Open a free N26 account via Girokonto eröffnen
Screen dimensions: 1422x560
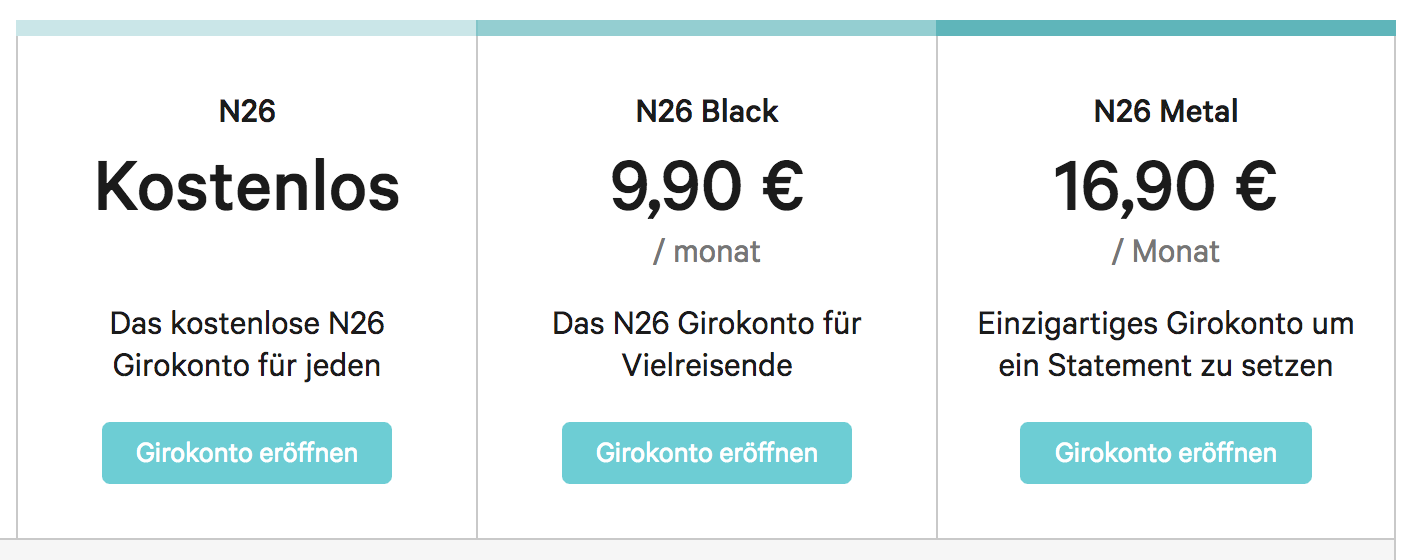[246, 453]
